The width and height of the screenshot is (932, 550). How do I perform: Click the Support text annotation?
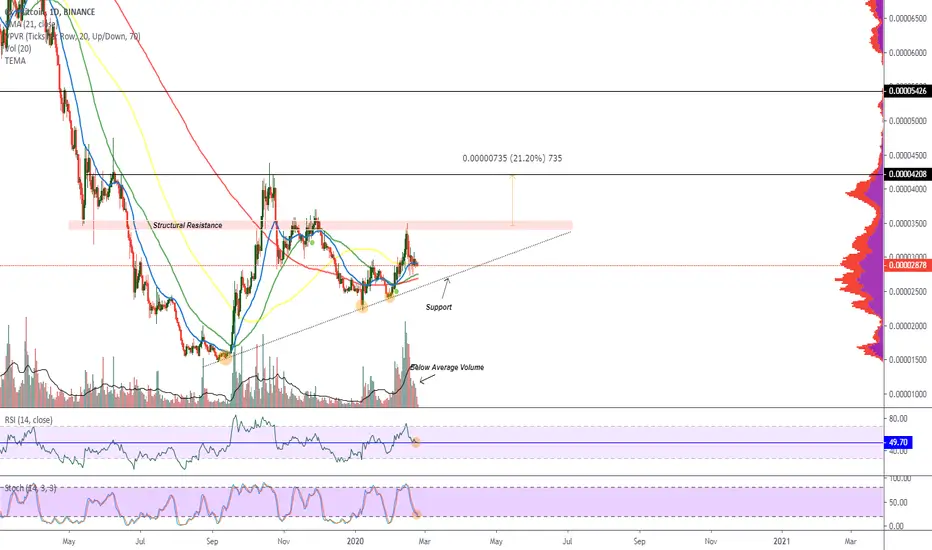[x=439, y=307]
